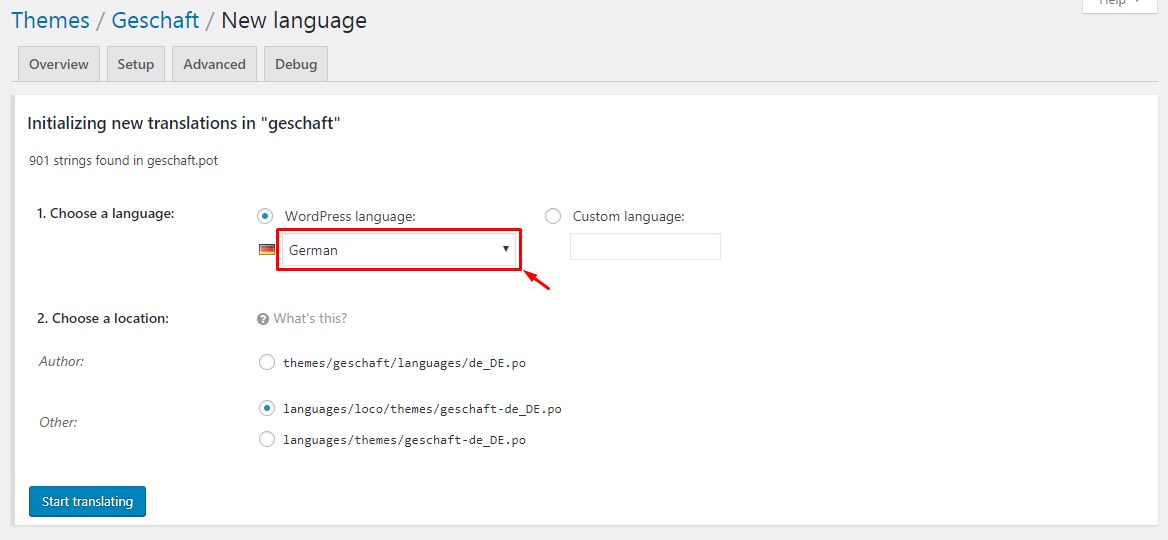This screenshot has height=540, width=1168.
Task: Click the Geschaft breadcrumb link
Action: point(155,20)
